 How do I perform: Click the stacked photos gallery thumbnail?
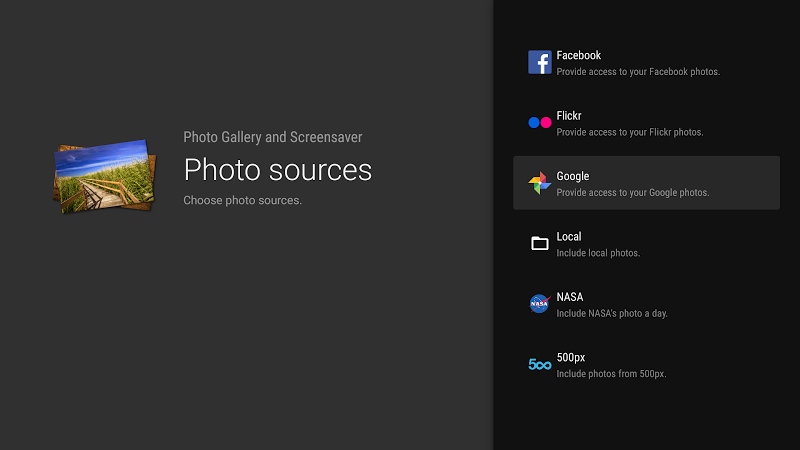point(105,176)
